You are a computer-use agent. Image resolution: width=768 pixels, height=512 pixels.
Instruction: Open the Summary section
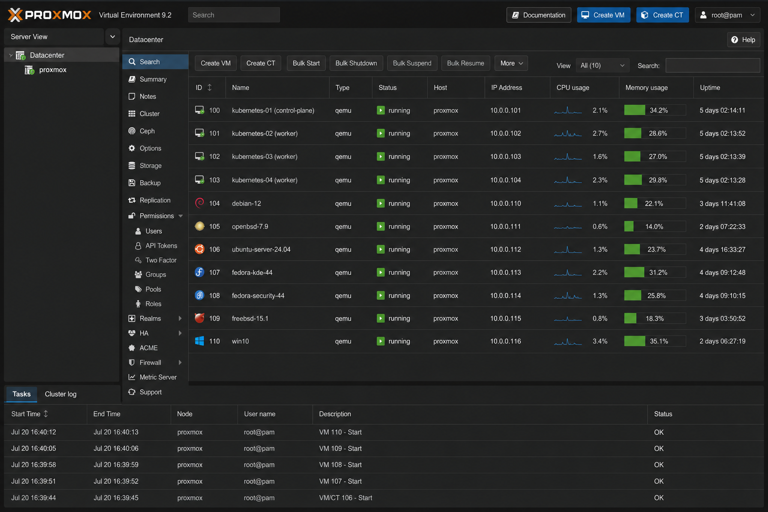click(x=155, y=79)
